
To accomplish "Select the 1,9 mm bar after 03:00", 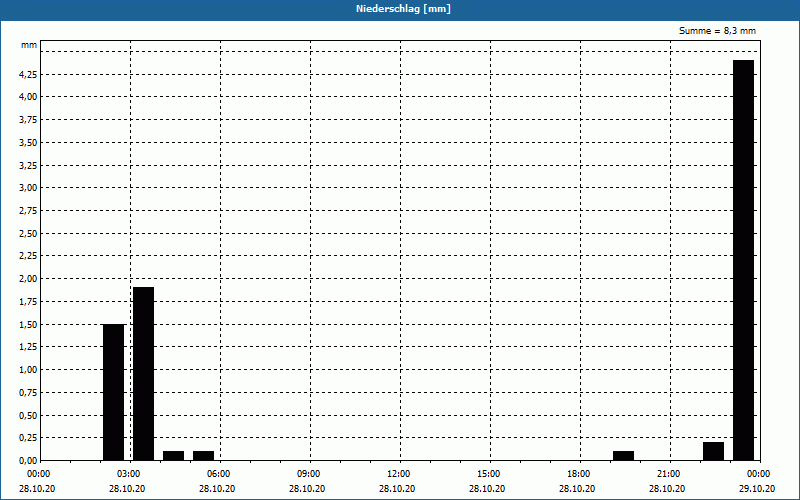I will [x=143, y=374].
